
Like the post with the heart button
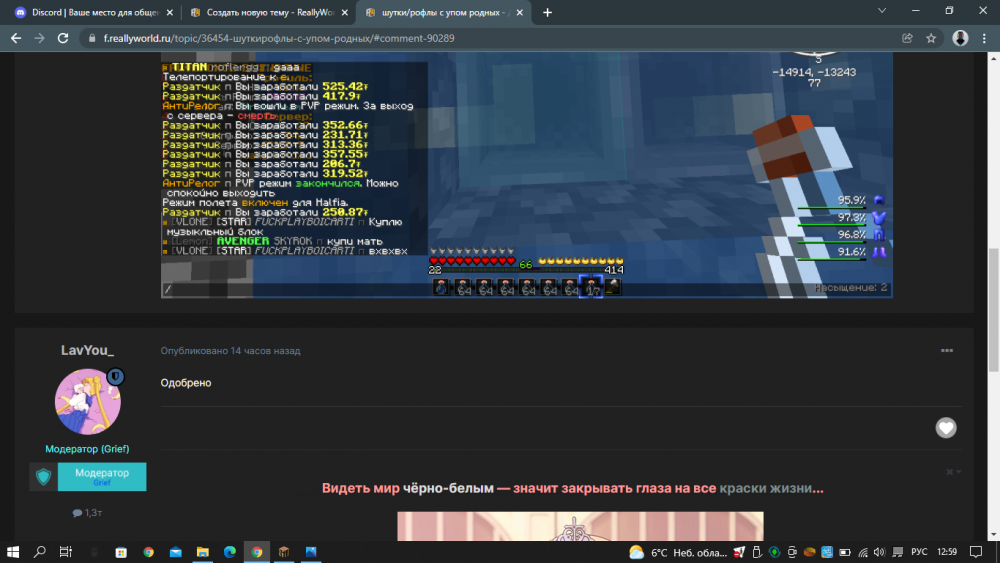(x=946, y=428)
